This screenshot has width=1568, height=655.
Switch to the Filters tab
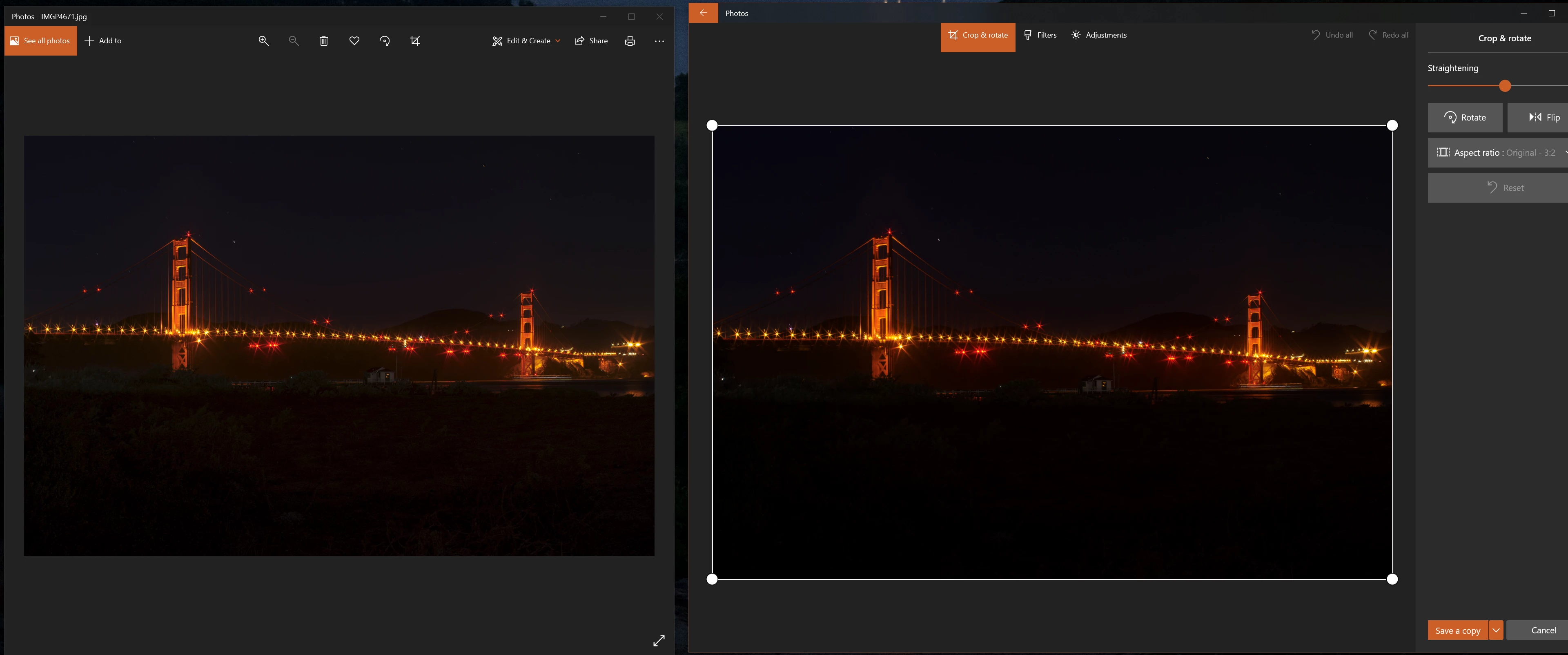tap(1040, 35)
